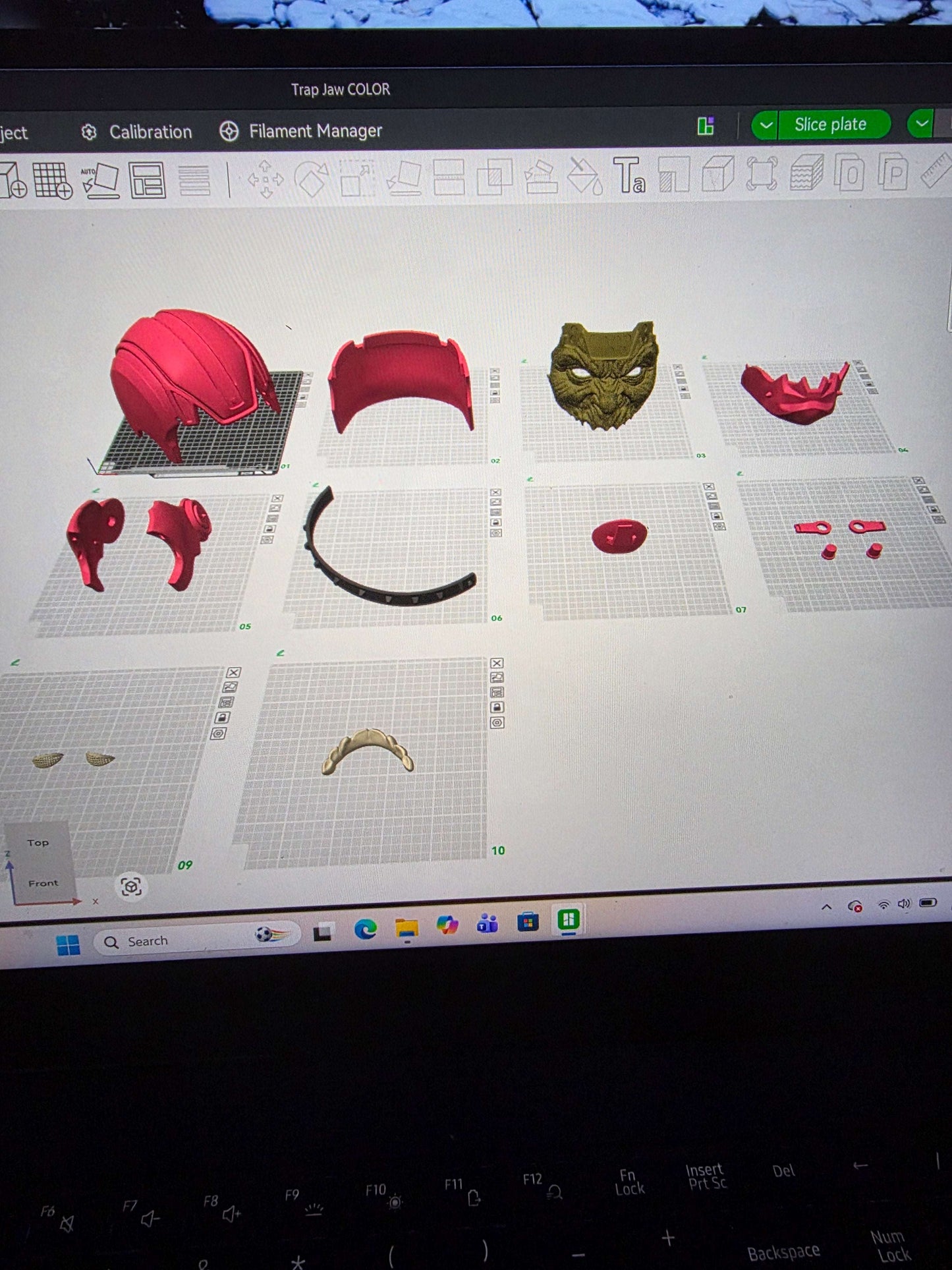952x1270 pixels.
Task: Toggle the lock on plate 10
Action: pos(497,707)
